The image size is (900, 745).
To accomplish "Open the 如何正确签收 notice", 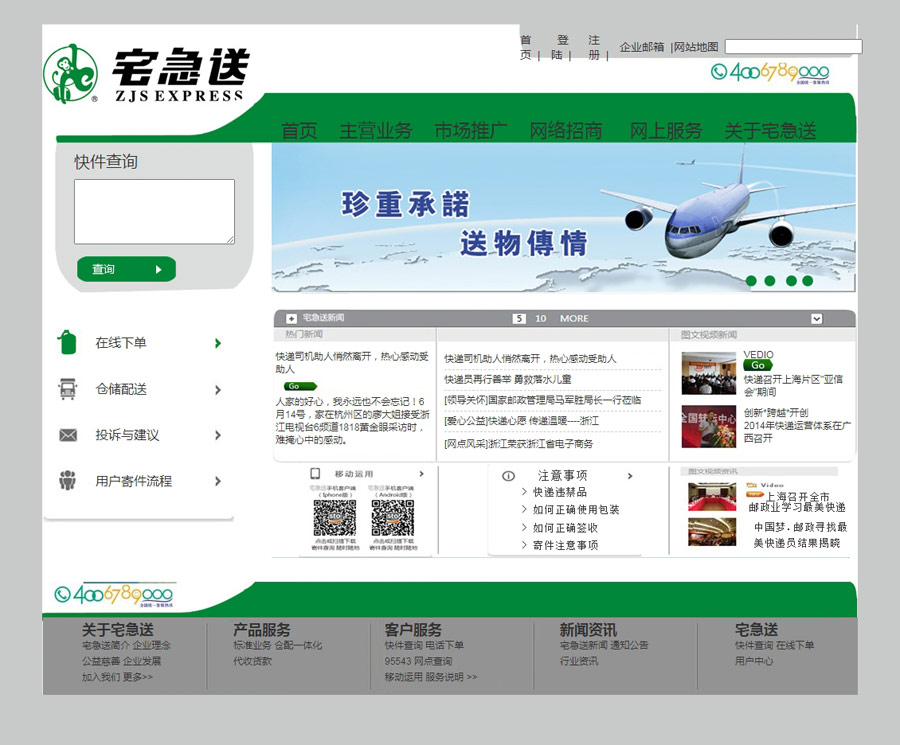I will tap(565, 528).
